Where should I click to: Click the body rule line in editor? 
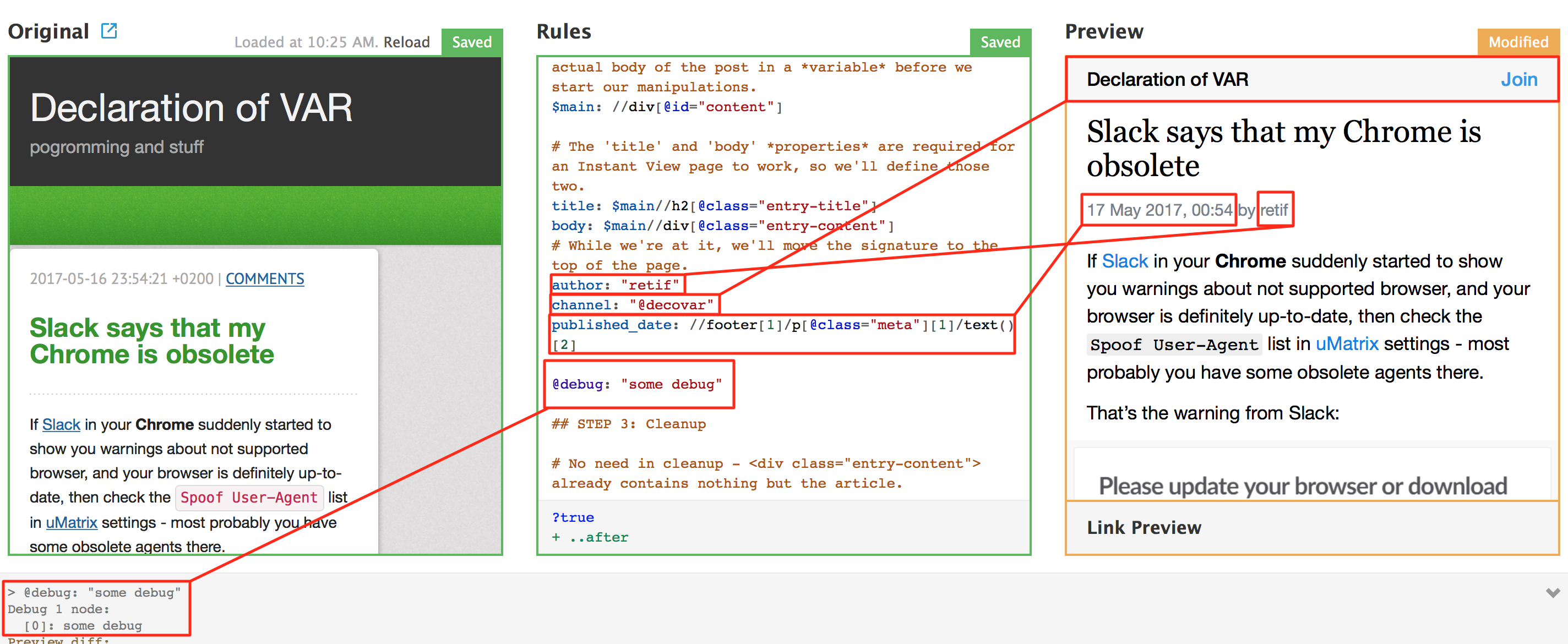click(x=722, y=226)
